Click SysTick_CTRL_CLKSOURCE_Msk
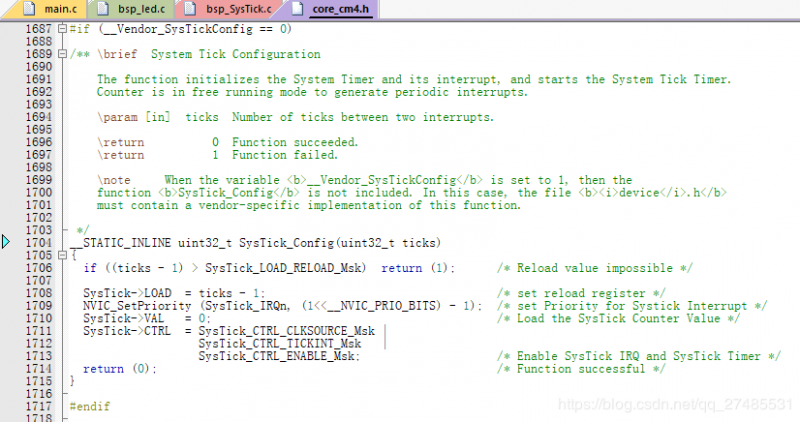The height and width of the screenshot is (422, 800). (x=287, y=331)
